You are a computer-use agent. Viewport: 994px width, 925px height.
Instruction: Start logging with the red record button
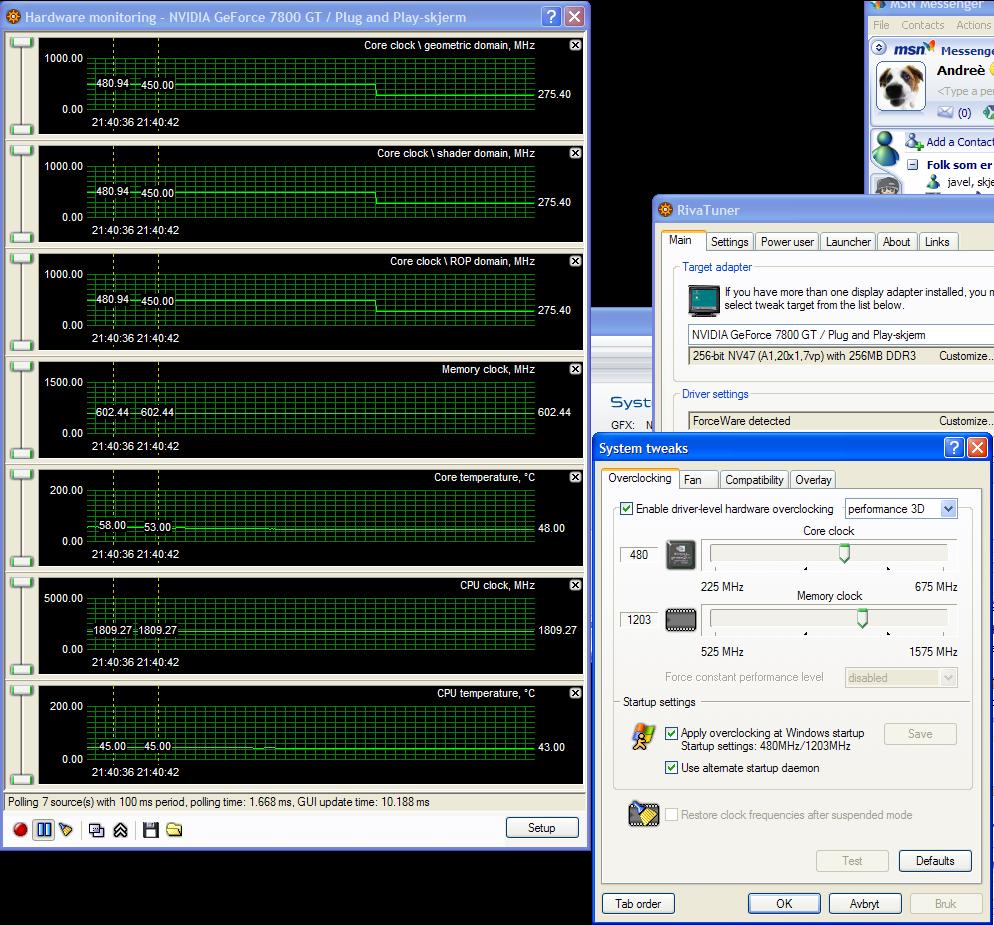20,829
